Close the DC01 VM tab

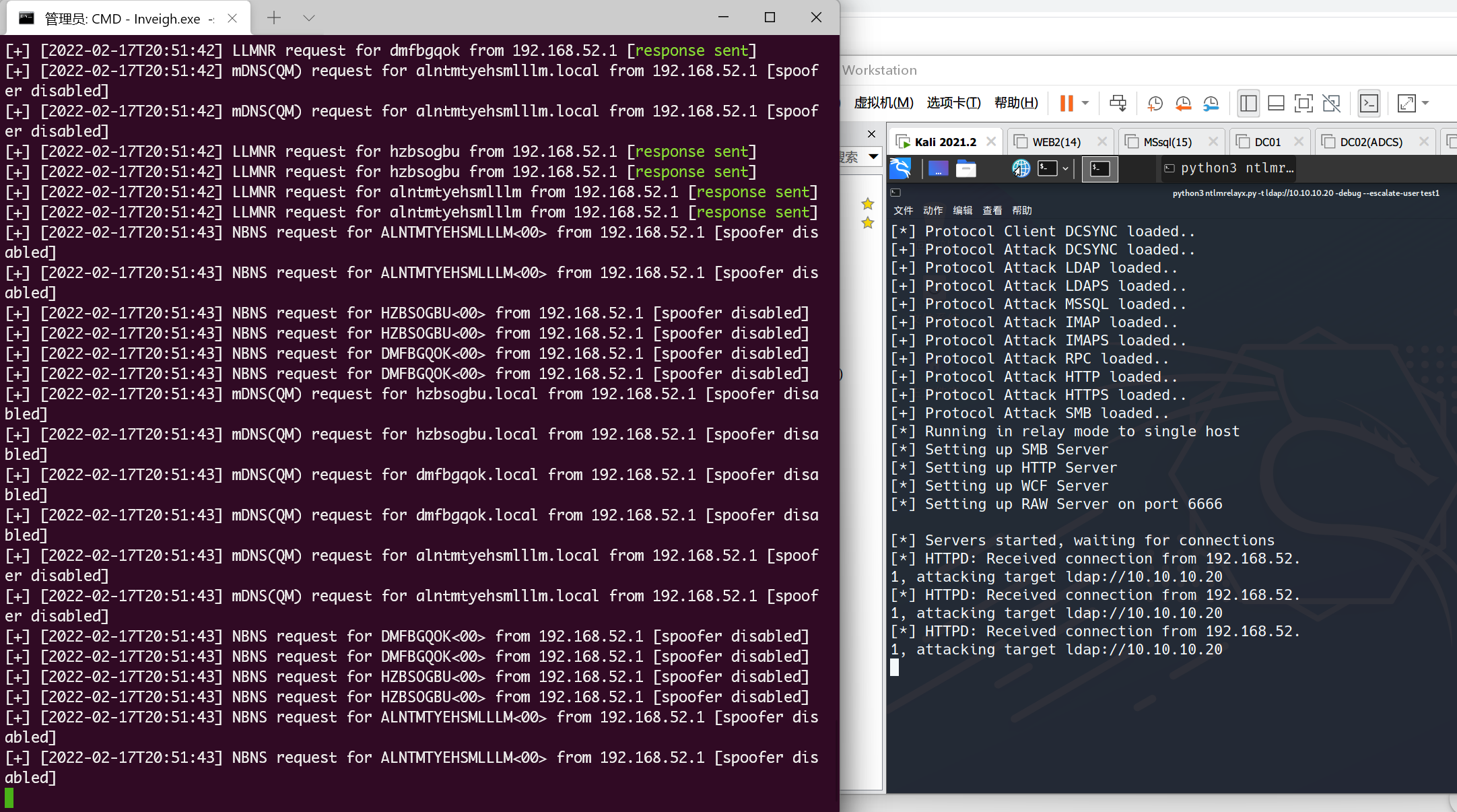(x=1299, y=141)
